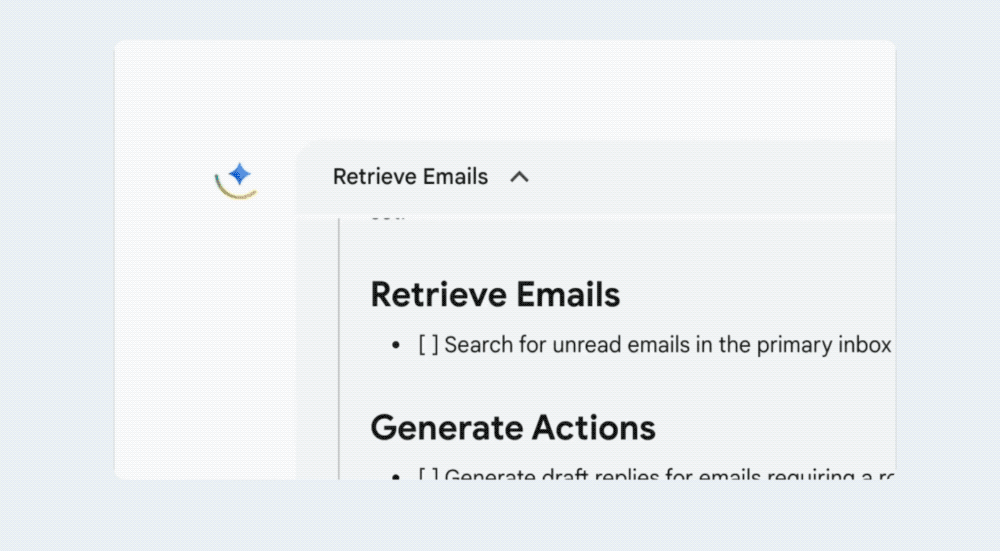Screen dimensions: 1000x551
Task: Check the Search for unread emails box
Action: (428, 345)
